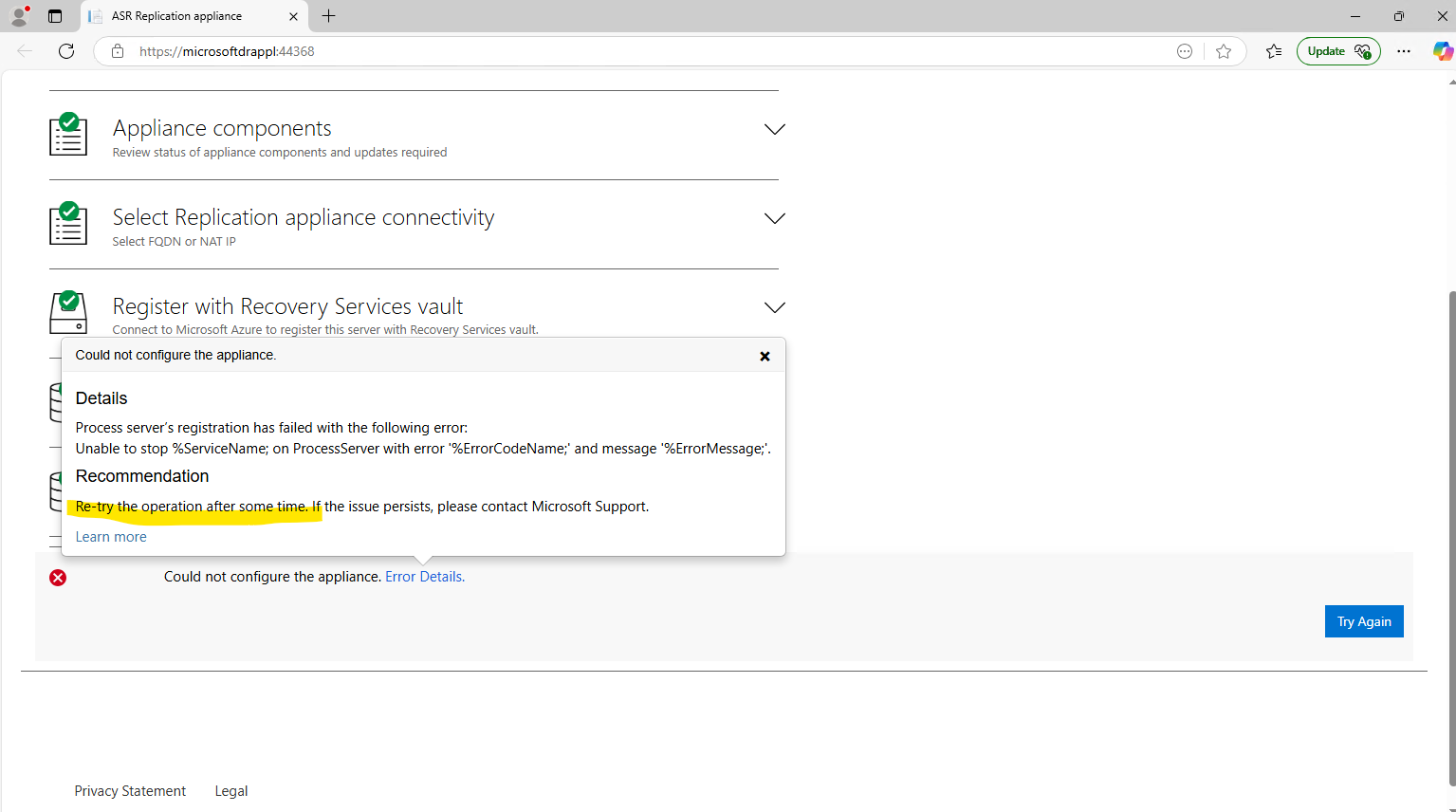The image size is (1456, 812).
Task: Close the ASR Replication appliance tab
Action: [293, 16]
